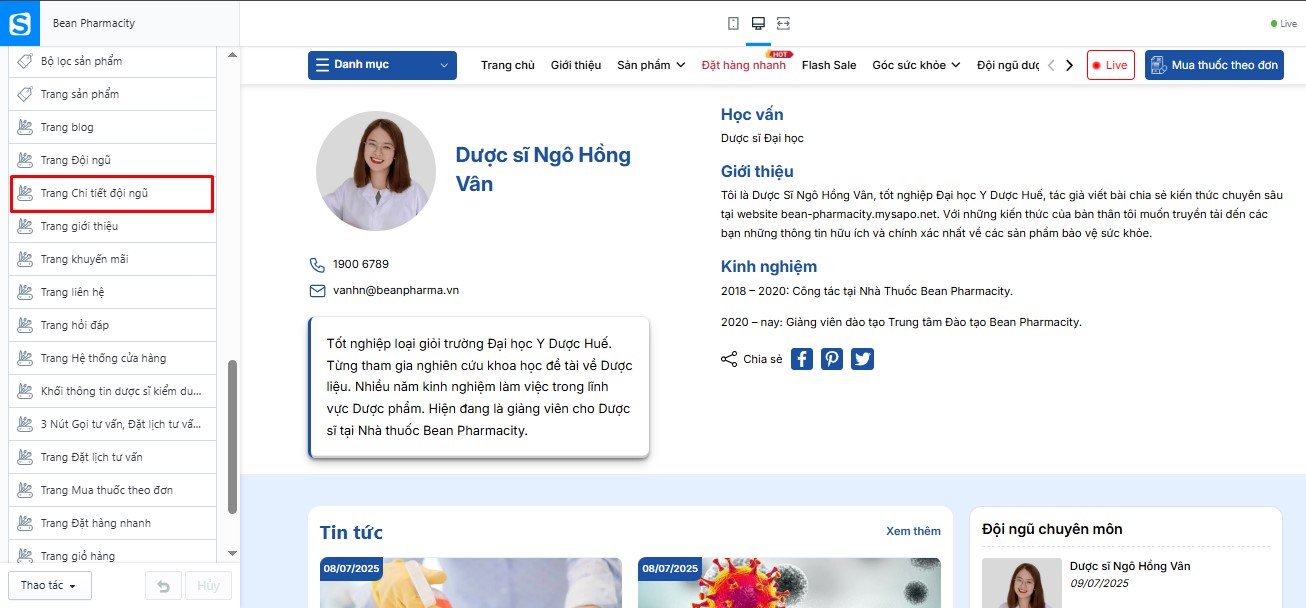Click the red dot in Live button
The image size is (1306, 608).
(x=1097, y=65)
